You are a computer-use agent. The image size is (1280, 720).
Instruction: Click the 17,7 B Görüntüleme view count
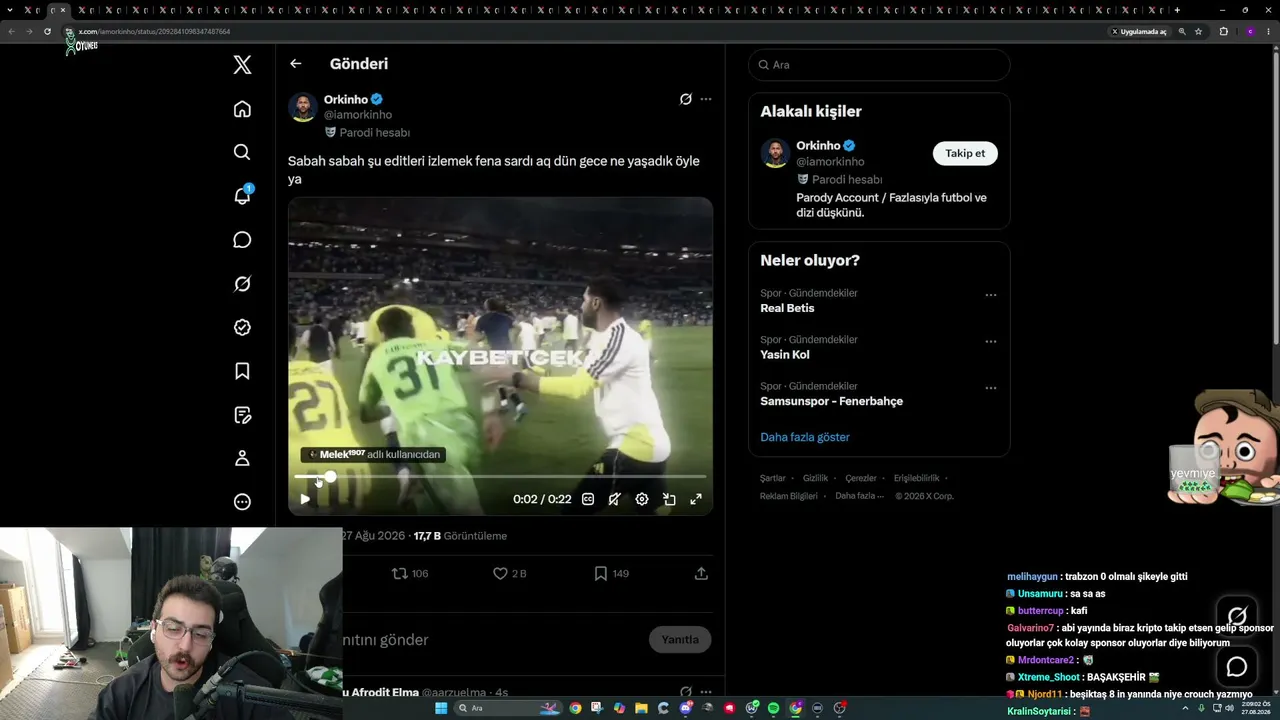coord(460,536)
